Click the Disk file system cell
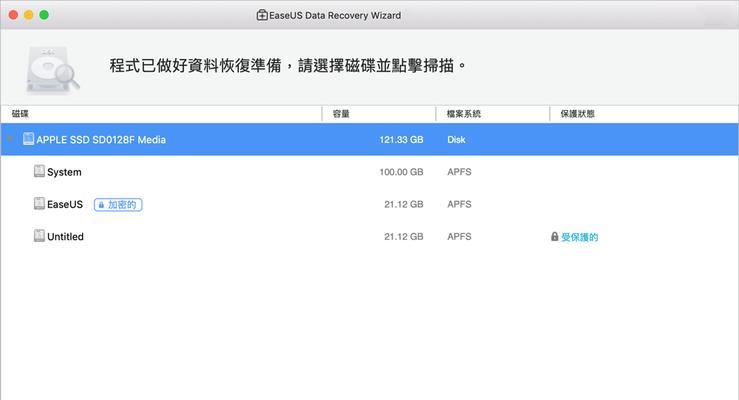Image resolution: width=739 pixels, height=400 pixels. pyautogui.click(x=456, y=139)
